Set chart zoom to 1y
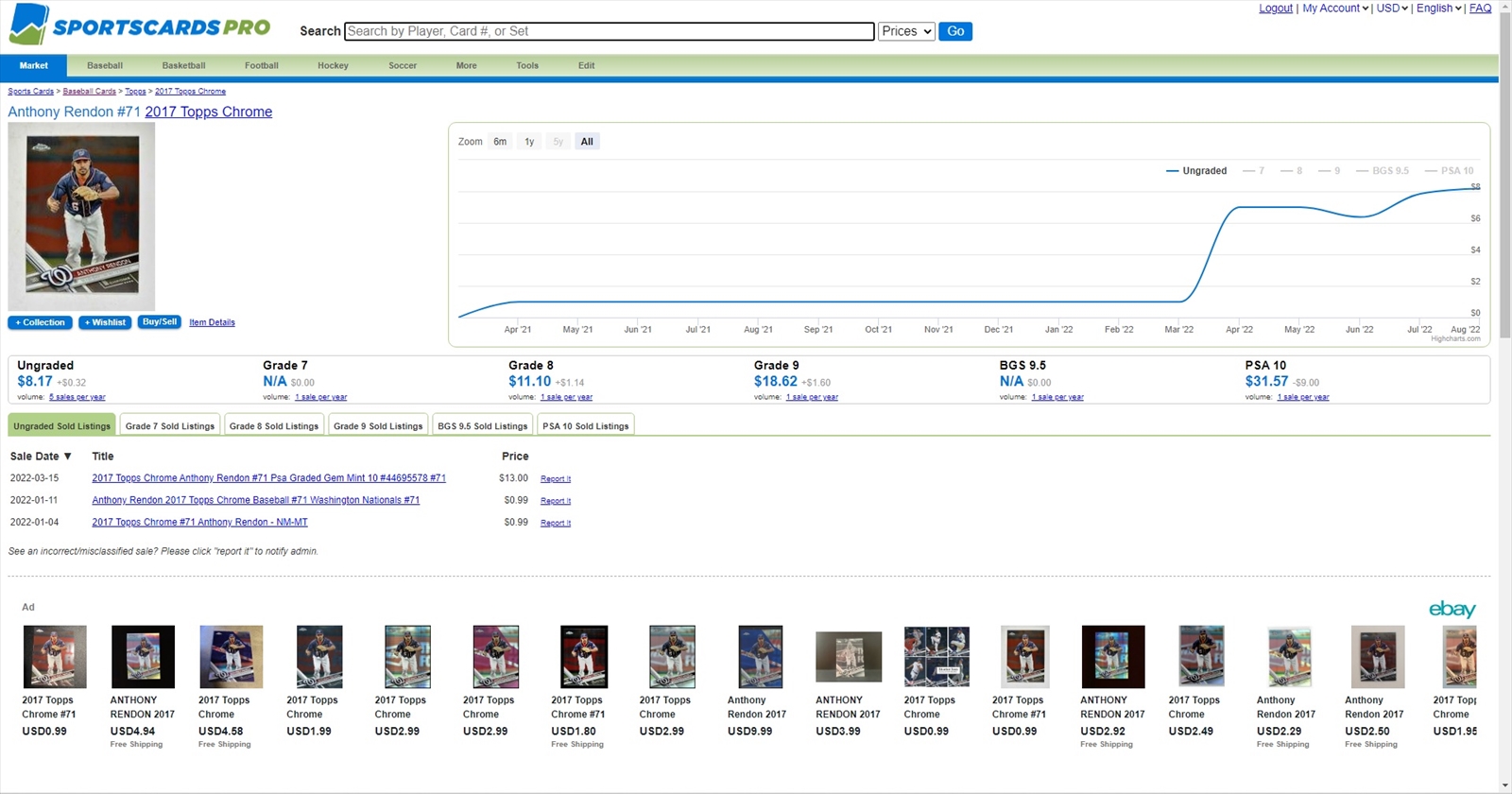This screenshot has width=1512, height=794. (529, 142)
